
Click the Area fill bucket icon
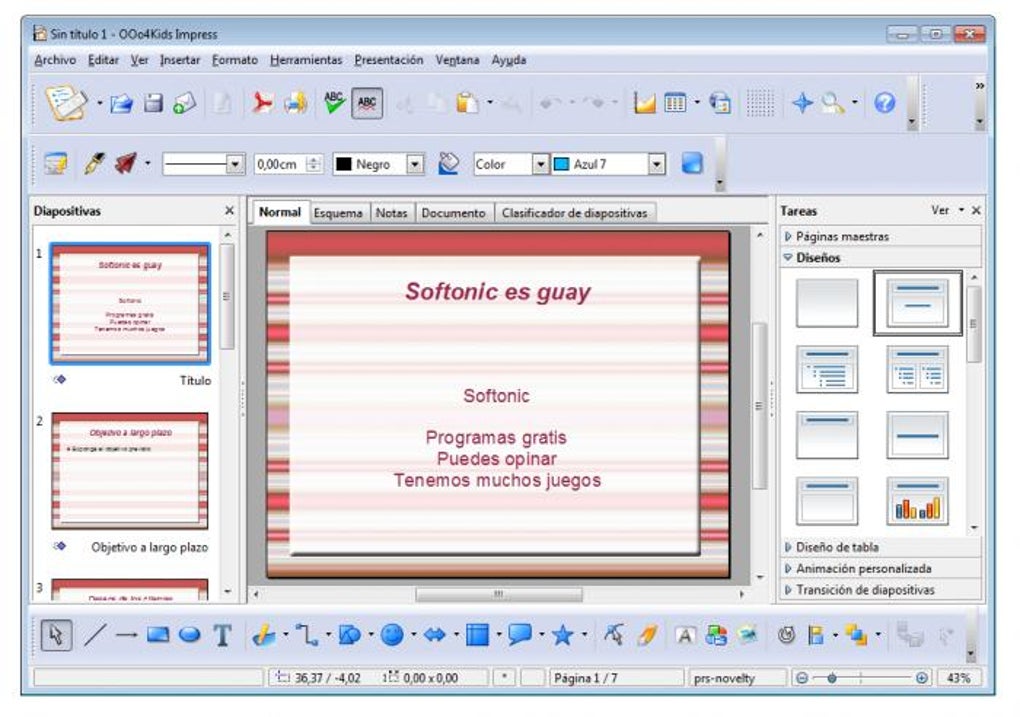point(448,163)
